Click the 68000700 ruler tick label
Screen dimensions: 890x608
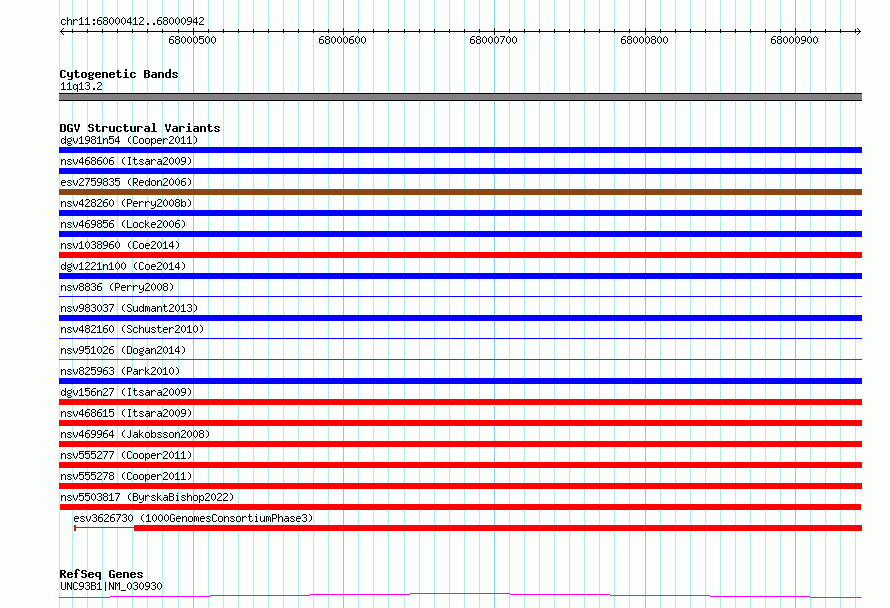493,40
